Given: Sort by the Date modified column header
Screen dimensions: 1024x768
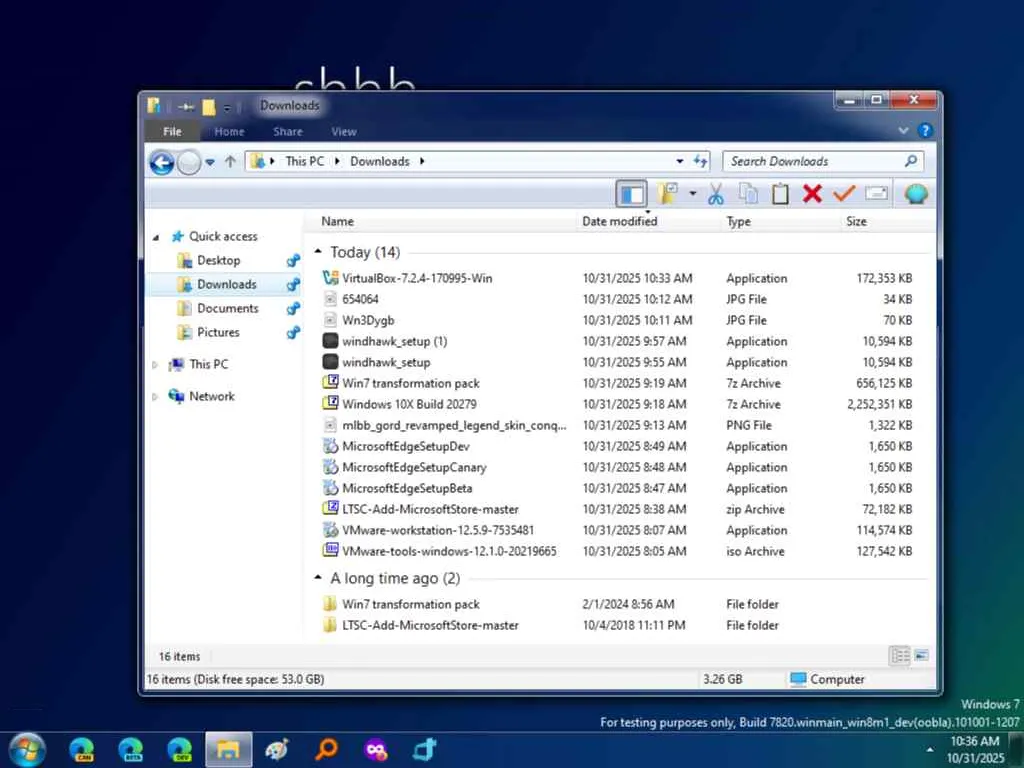Looking at the screenshot, I should [x=620, y=221].
